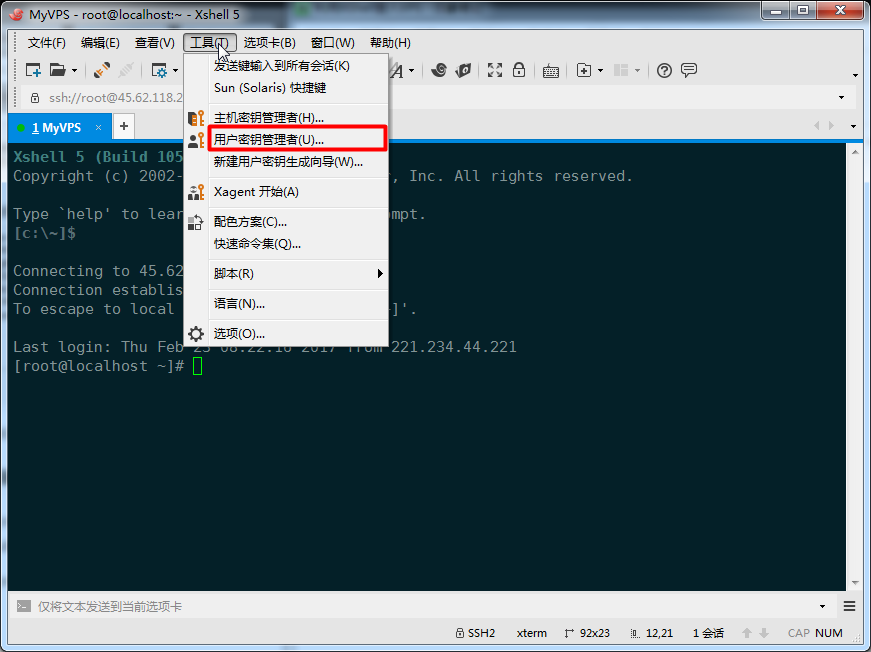This screenshot has width=871, height=652.
Task: Click the tab arrangement layout icon
Action: [621, 71]
